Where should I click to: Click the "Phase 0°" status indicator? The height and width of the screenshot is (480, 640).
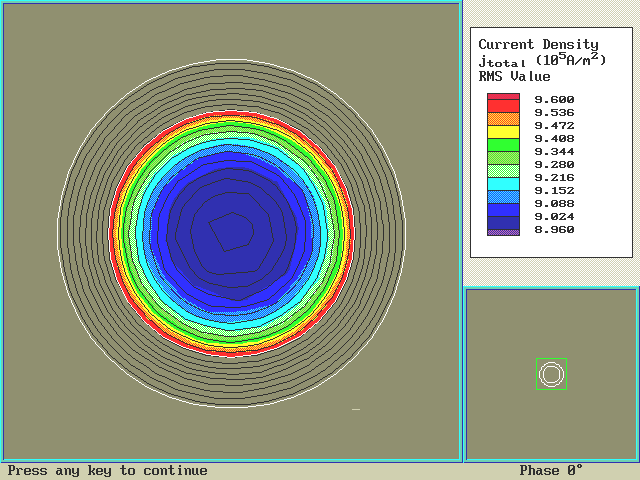551,470
